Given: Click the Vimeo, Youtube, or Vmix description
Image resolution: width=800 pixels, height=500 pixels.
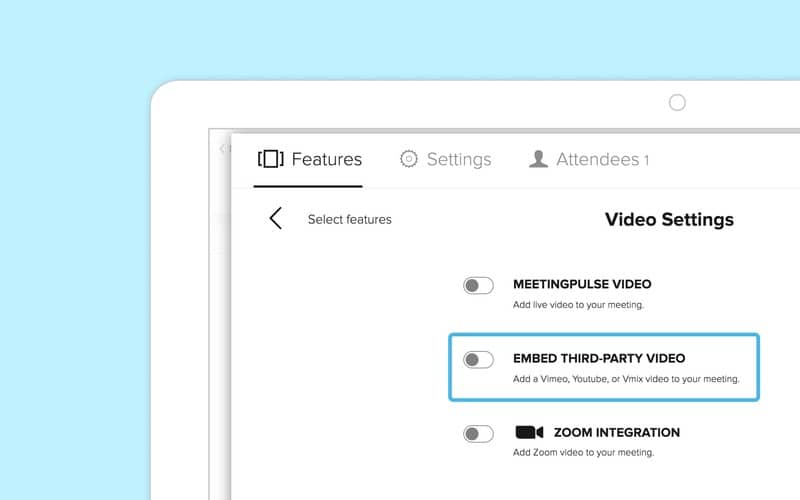Looking at the screenshot, I should click(x=626, y=379).
